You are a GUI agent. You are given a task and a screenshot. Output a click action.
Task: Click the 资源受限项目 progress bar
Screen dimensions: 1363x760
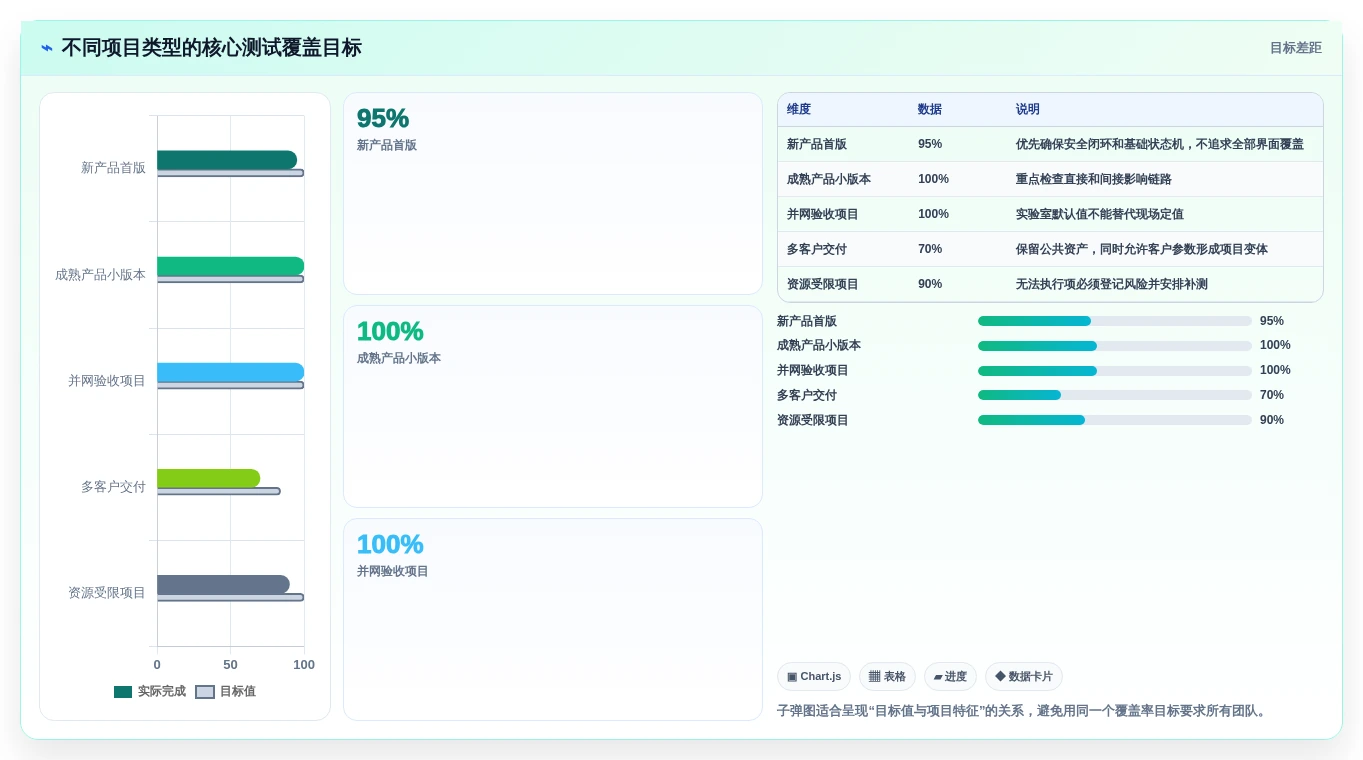(x=1115, y=420)
